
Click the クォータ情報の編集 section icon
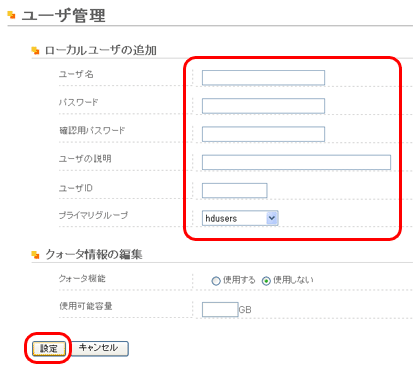coord(35,255)
